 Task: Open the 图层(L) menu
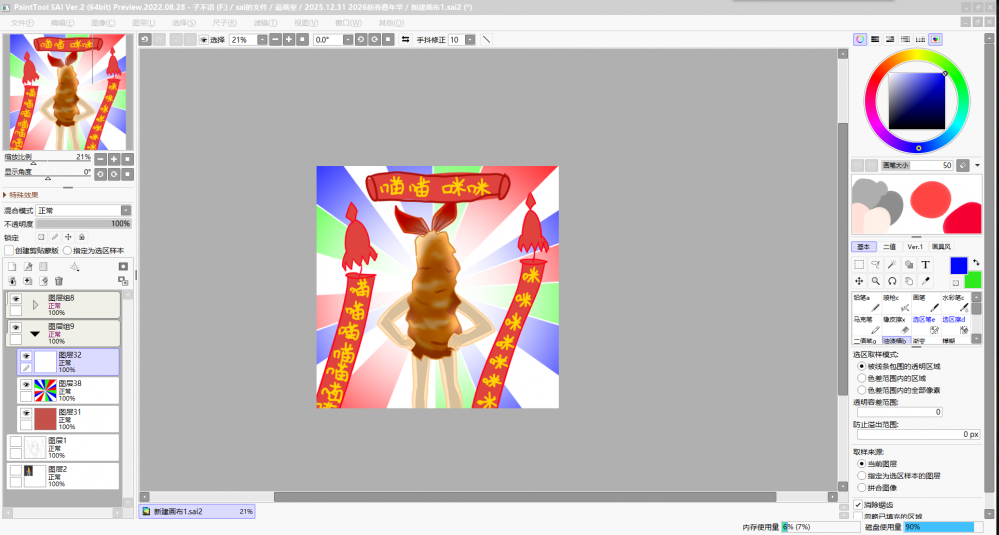(x=143, y=23)
